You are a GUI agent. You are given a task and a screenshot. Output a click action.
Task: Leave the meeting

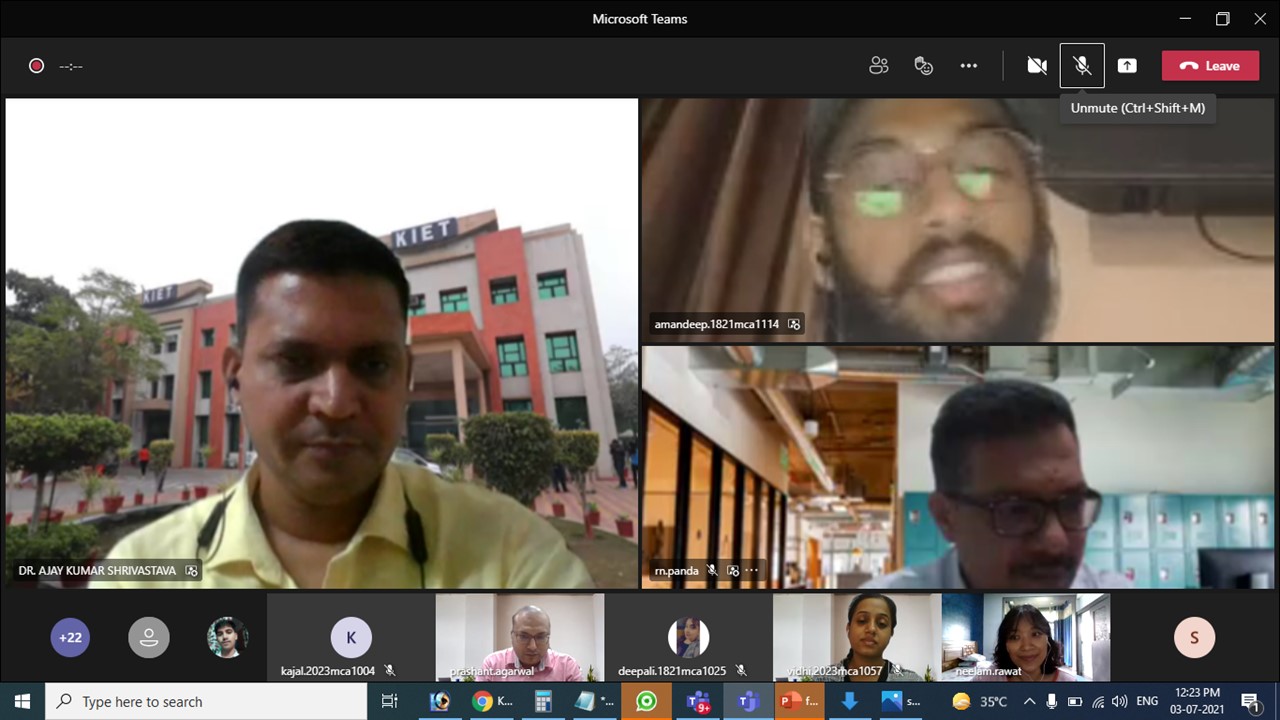(1210, 66)
